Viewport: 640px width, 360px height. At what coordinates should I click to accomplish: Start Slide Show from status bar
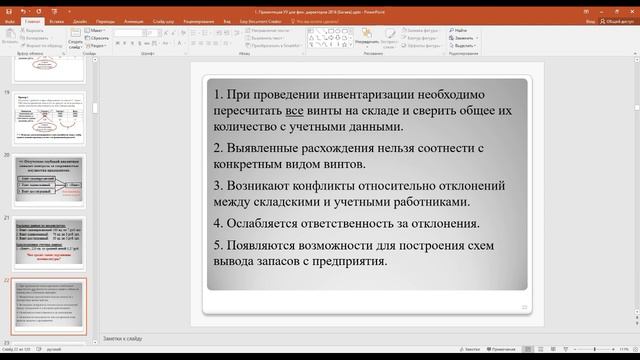[x=566, y=349]
